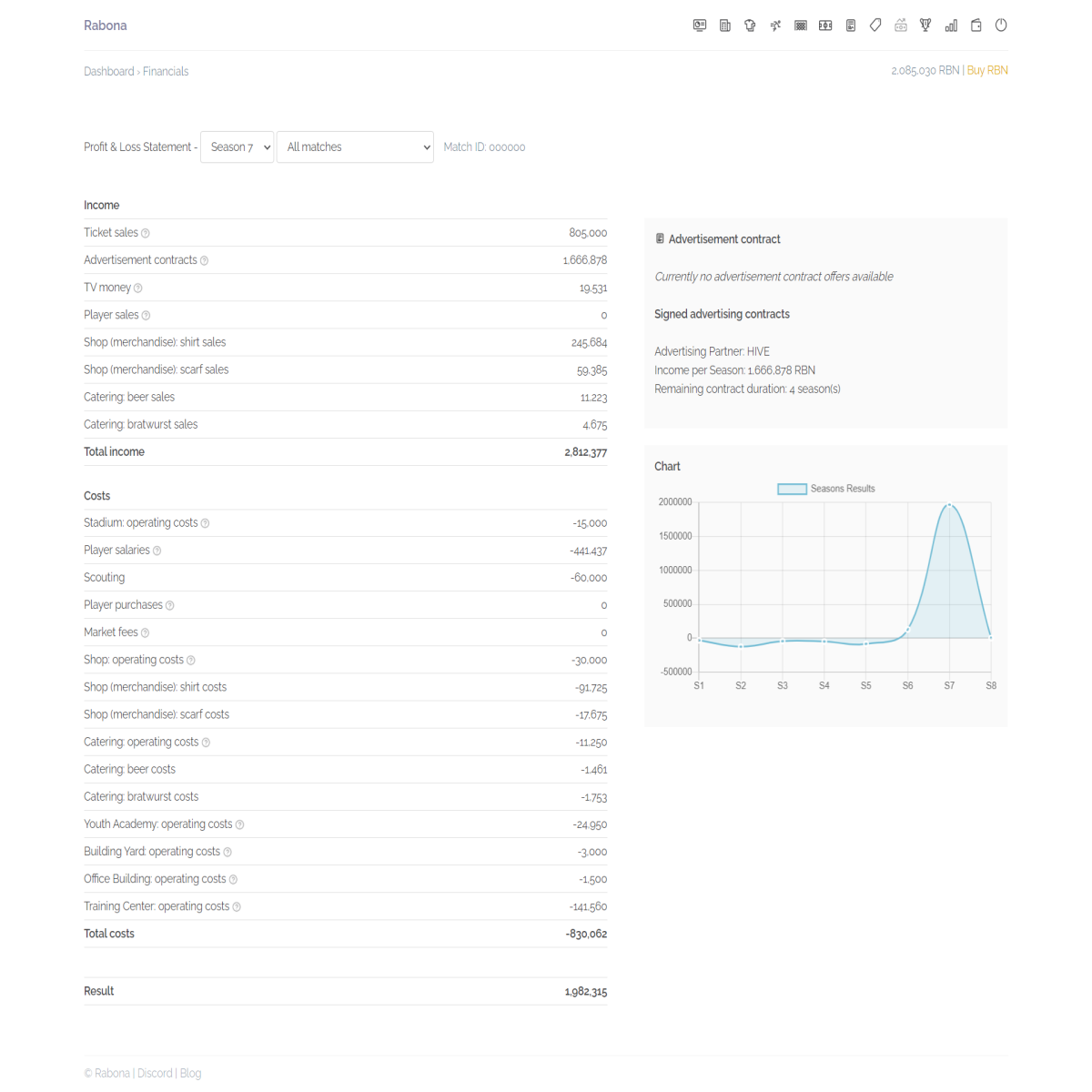The image size is (1092, 1092).
Task: Open the wallet icon
Action: click(x=976, y=25)
